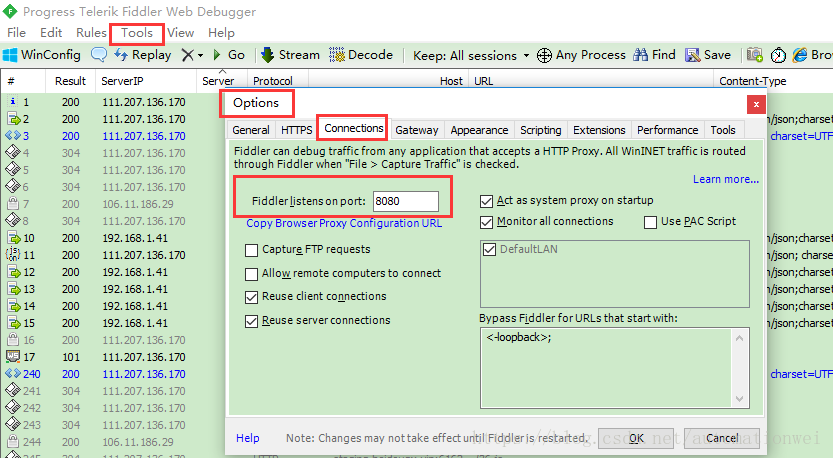Launch the Browse IE toolbar icon
The width and height of the screenshot is (833, 458).
tap(800, 55)
